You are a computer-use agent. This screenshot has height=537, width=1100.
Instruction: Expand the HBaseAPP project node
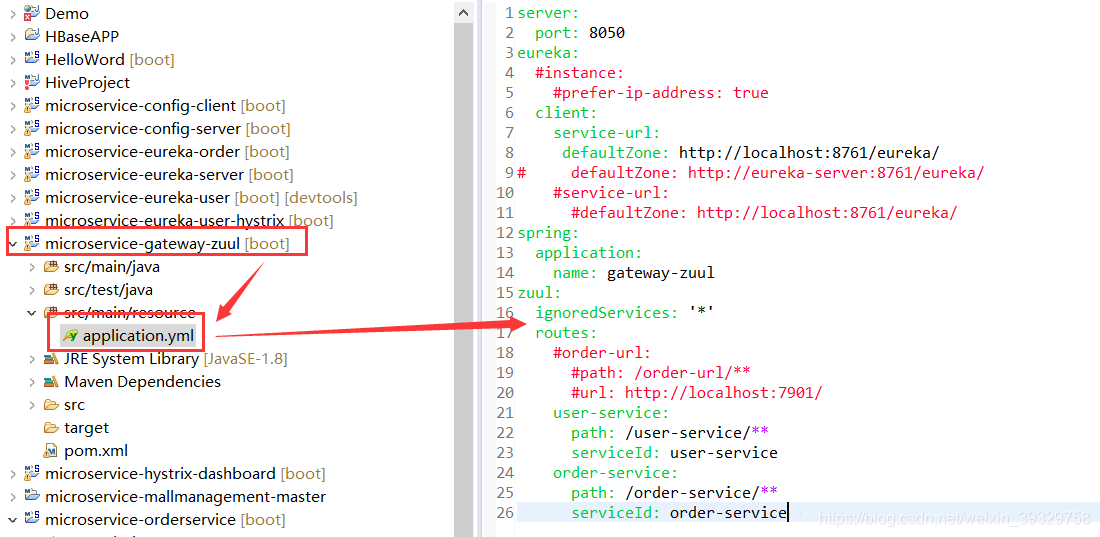pos(13,36)
